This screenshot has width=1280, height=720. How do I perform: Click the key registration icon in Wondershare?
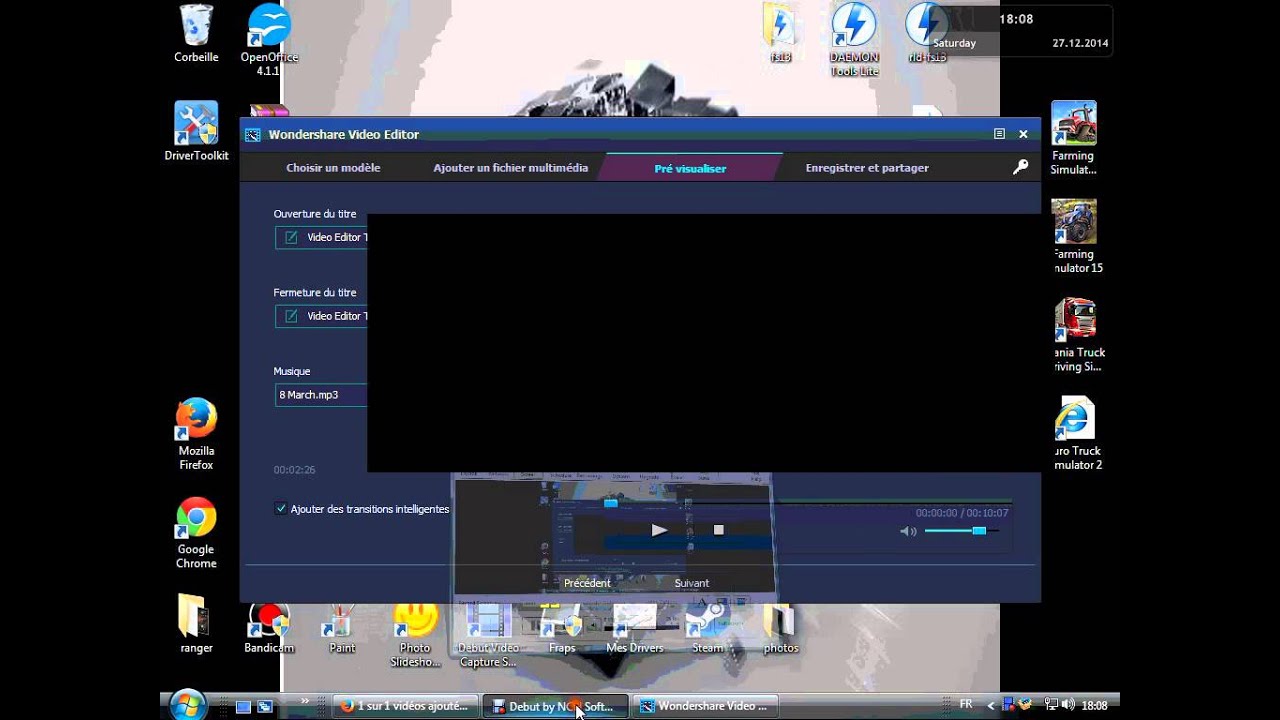(x=1020, y=167)
